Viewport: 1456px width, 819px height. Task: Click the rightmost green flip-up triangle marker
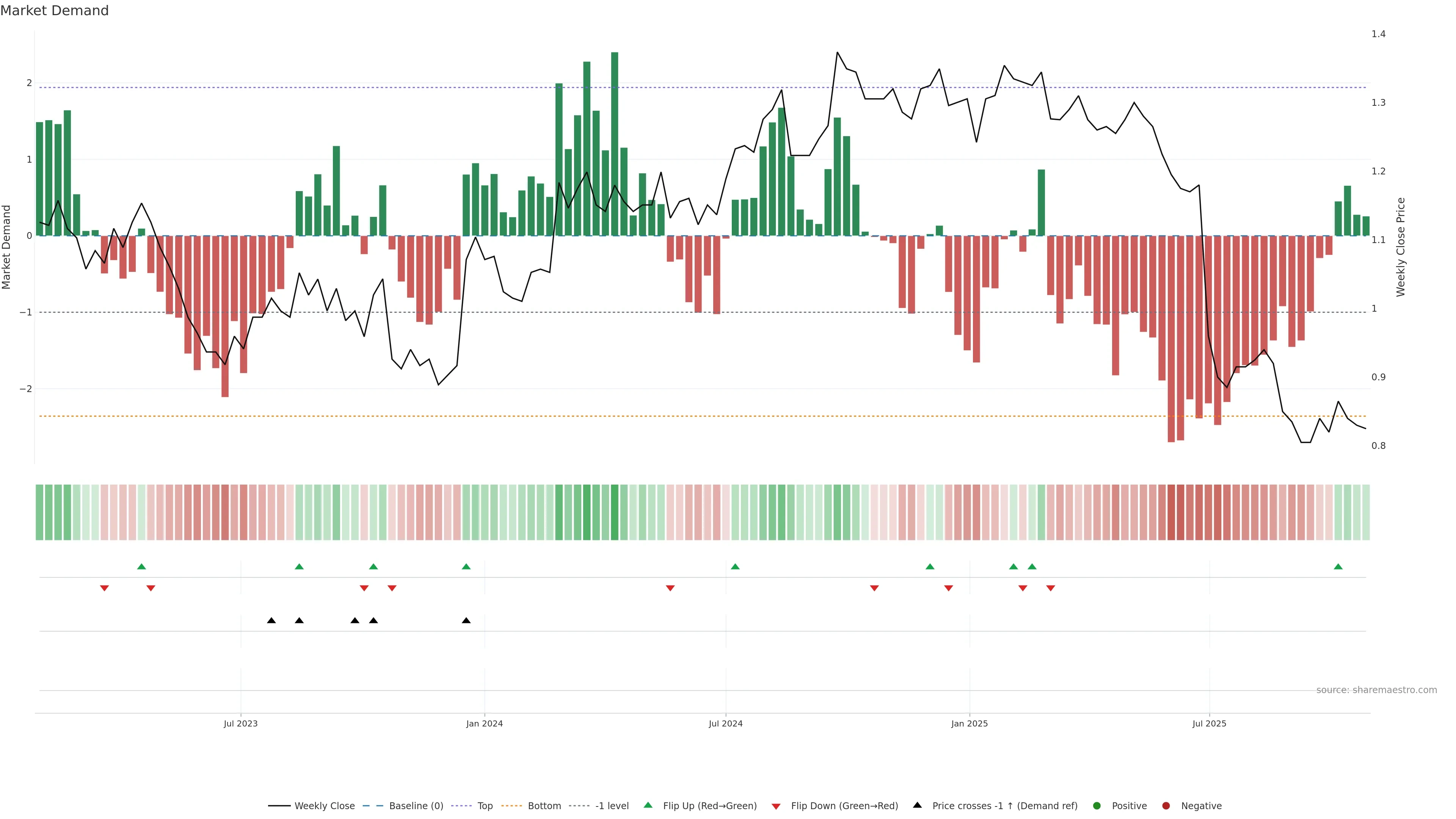(1338, 567)
